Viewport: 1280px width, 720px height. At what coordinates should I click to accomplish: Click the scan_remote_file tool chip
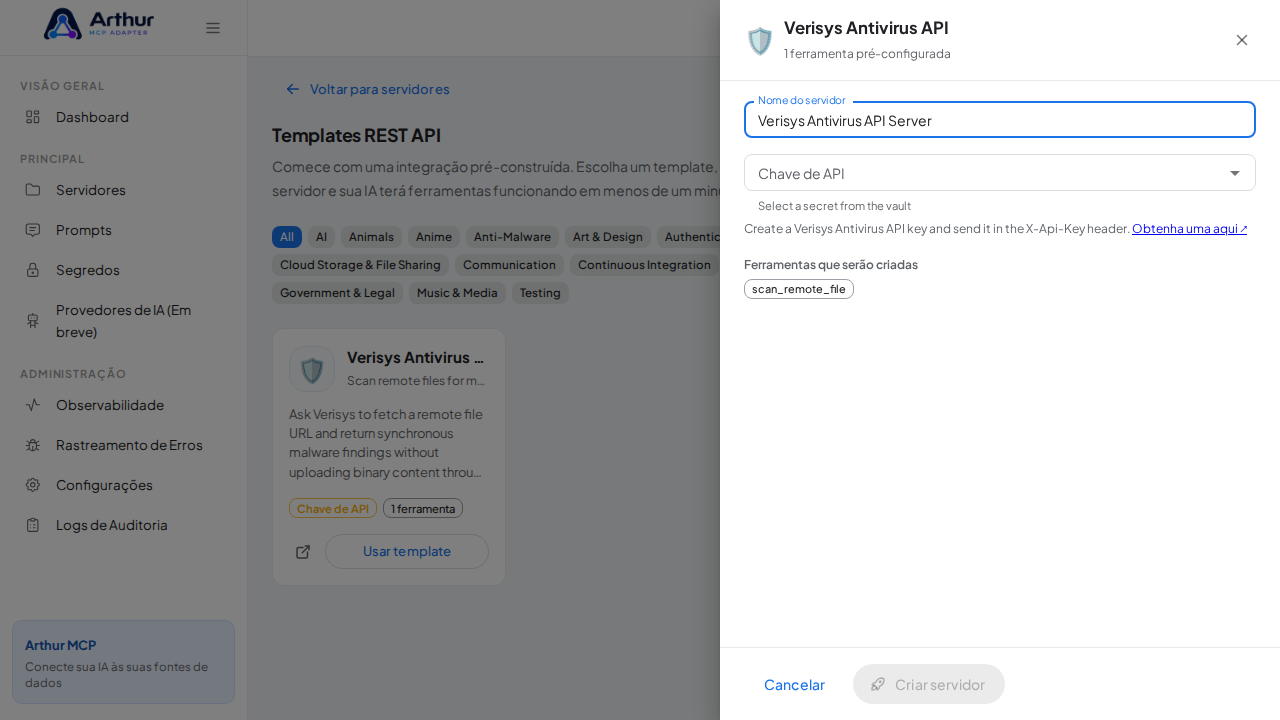coord(799,289)
